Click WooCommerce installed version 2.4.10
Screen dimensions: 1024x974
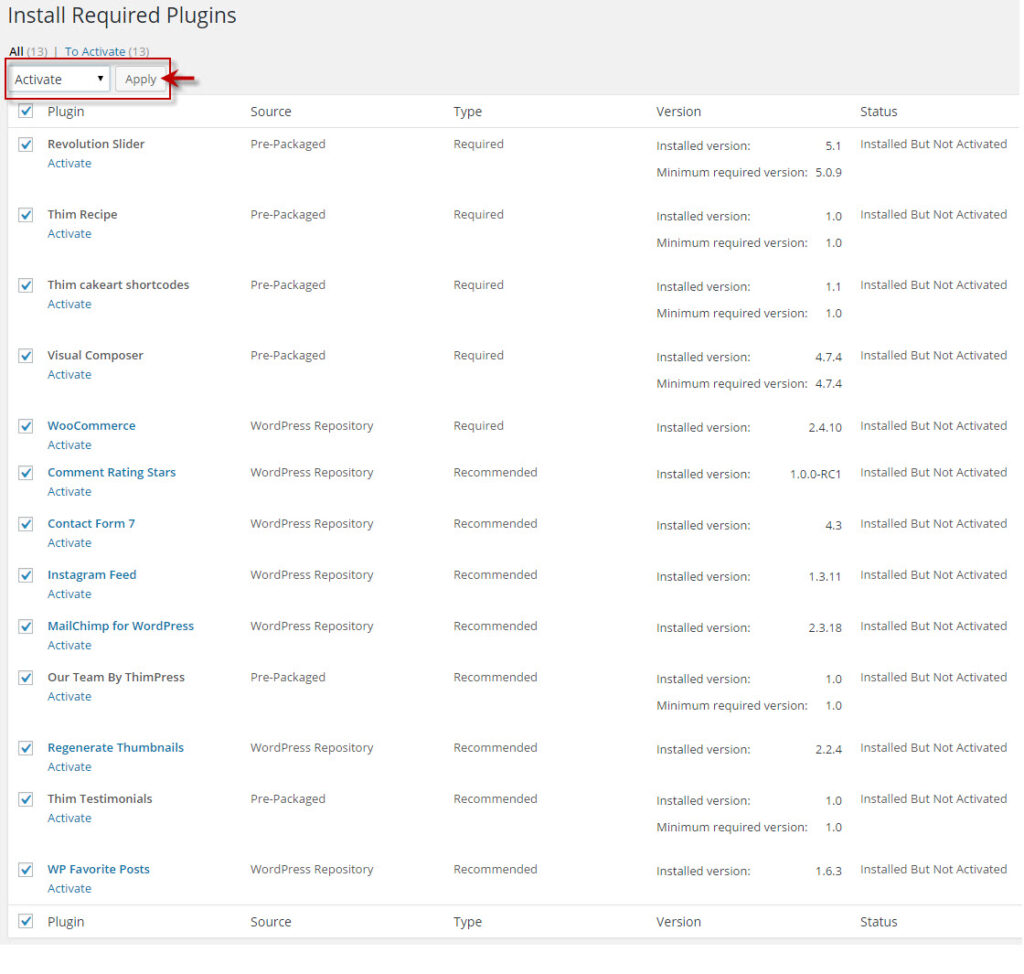point(825,428)
